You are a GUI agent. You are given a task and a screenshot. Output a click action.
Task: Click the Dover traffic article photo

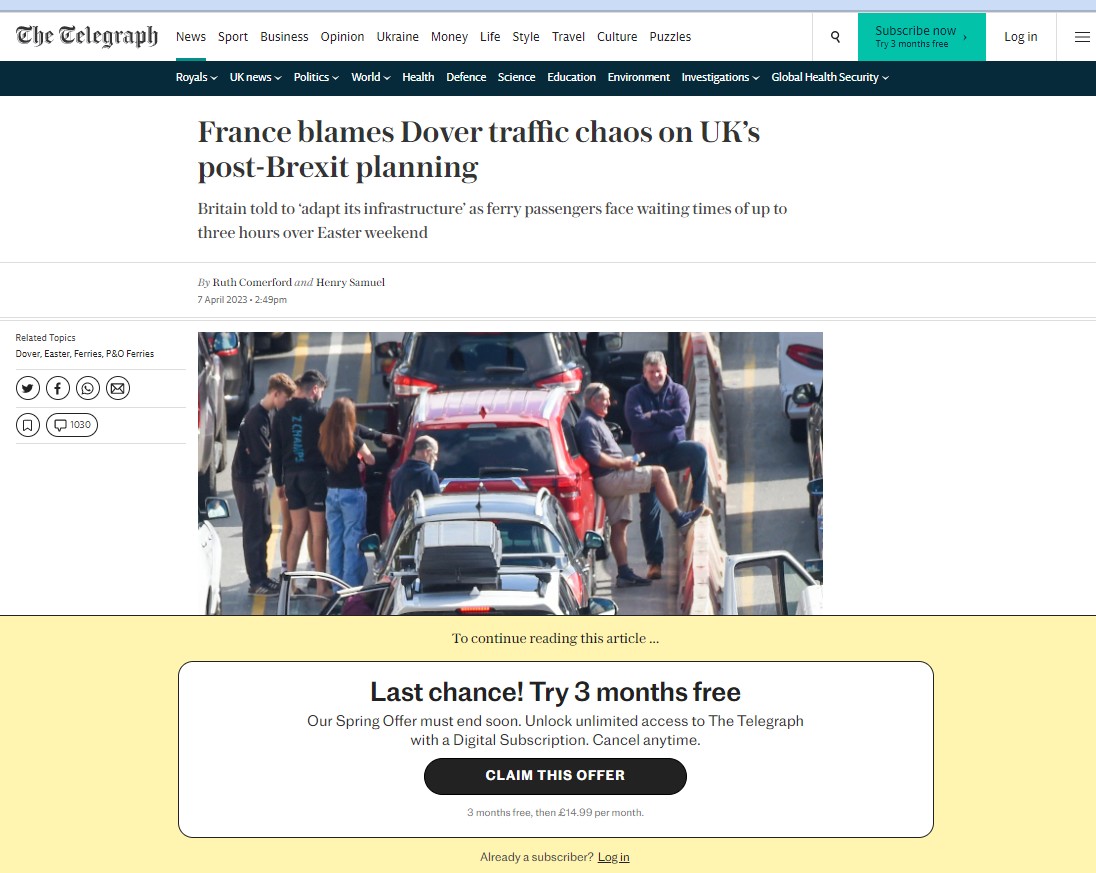(510, 473)
